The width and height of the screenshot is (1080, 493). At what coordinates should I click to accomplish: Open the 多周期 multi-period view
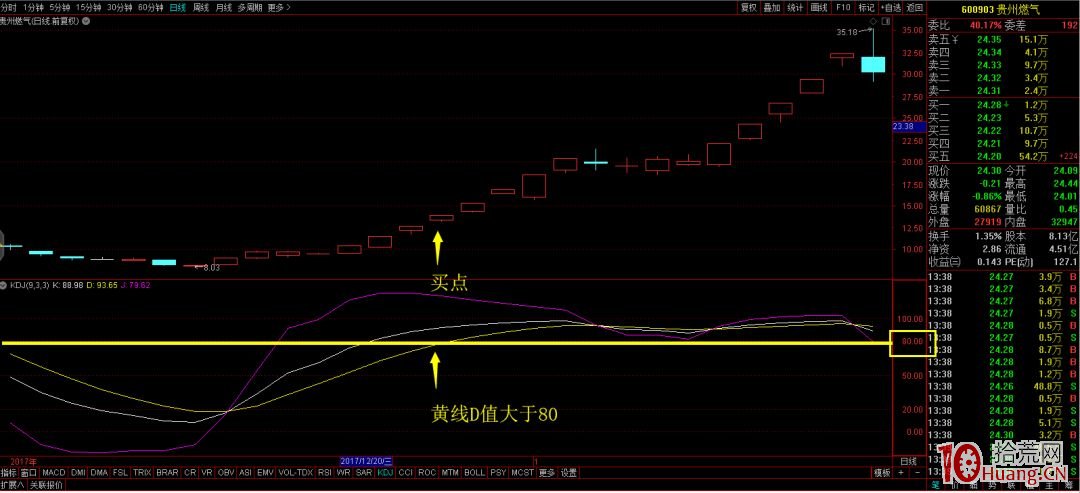249,8
